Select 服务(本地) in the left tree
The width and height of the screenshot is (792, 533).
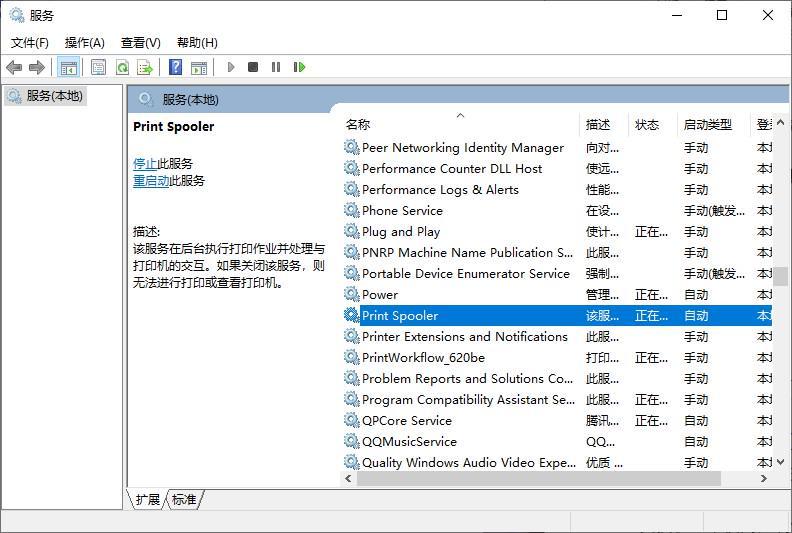click(45, 96)
